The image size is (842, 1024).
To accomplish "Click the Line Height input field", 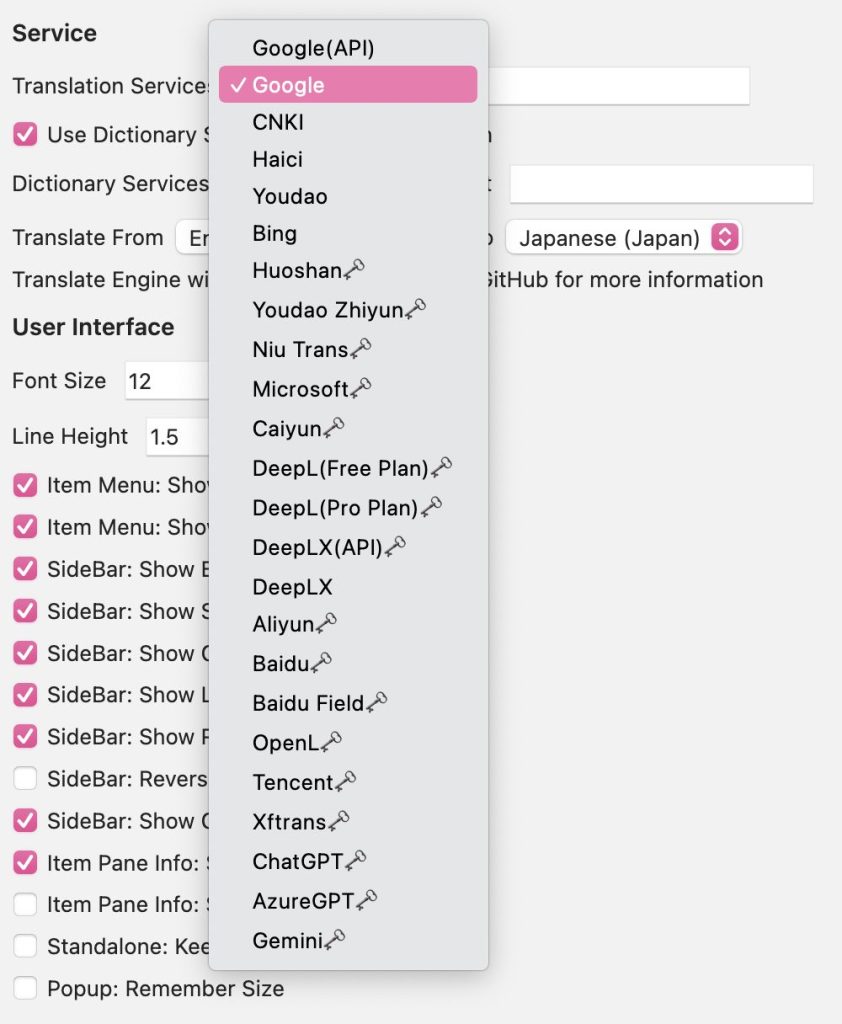I will 177,437.
